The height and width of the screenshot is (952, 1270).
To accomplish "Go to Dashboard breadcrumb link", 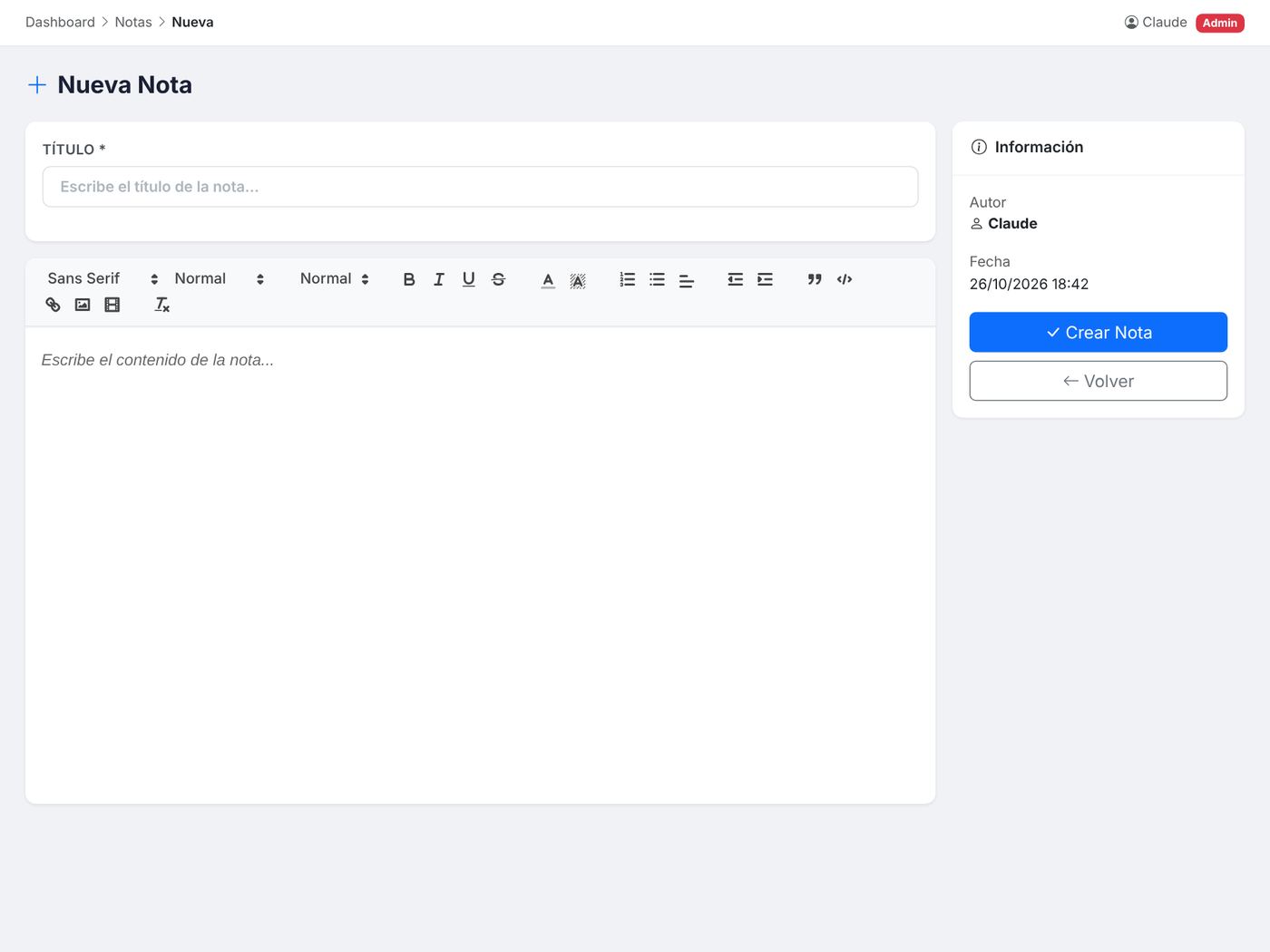I will [60, 22].
